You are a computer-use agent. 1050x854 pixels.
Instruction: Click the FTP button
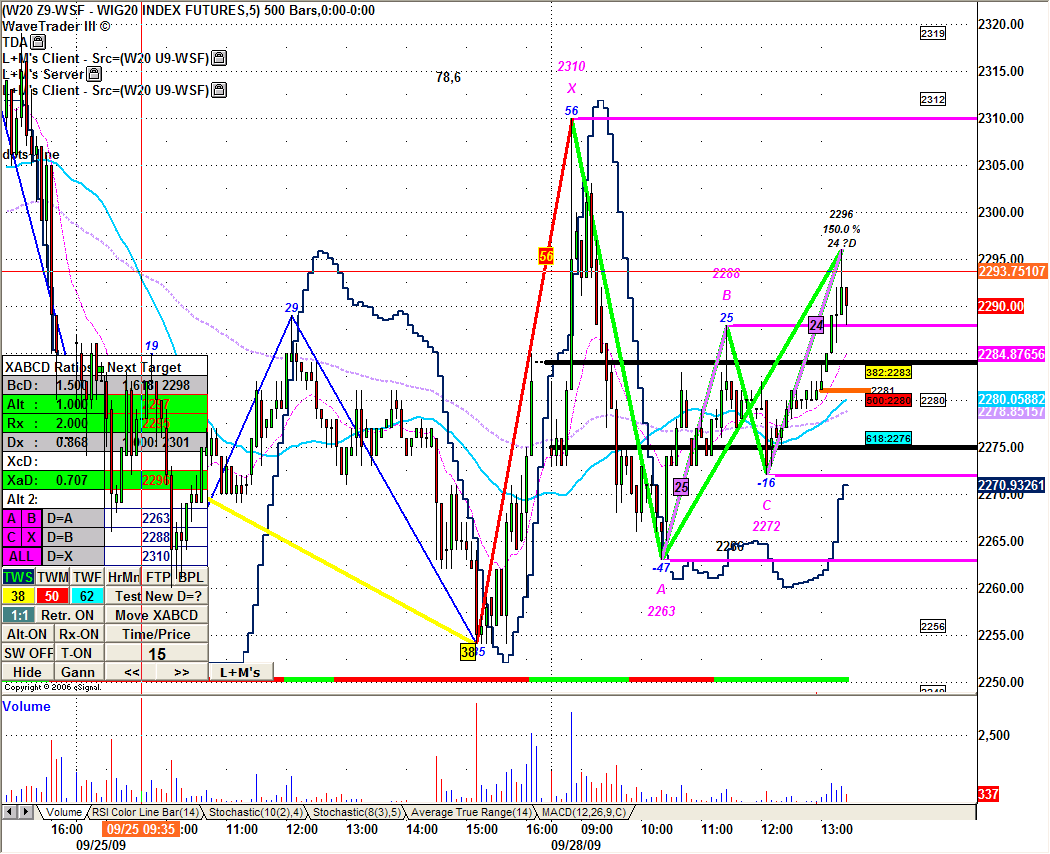[x=158, y=577]
